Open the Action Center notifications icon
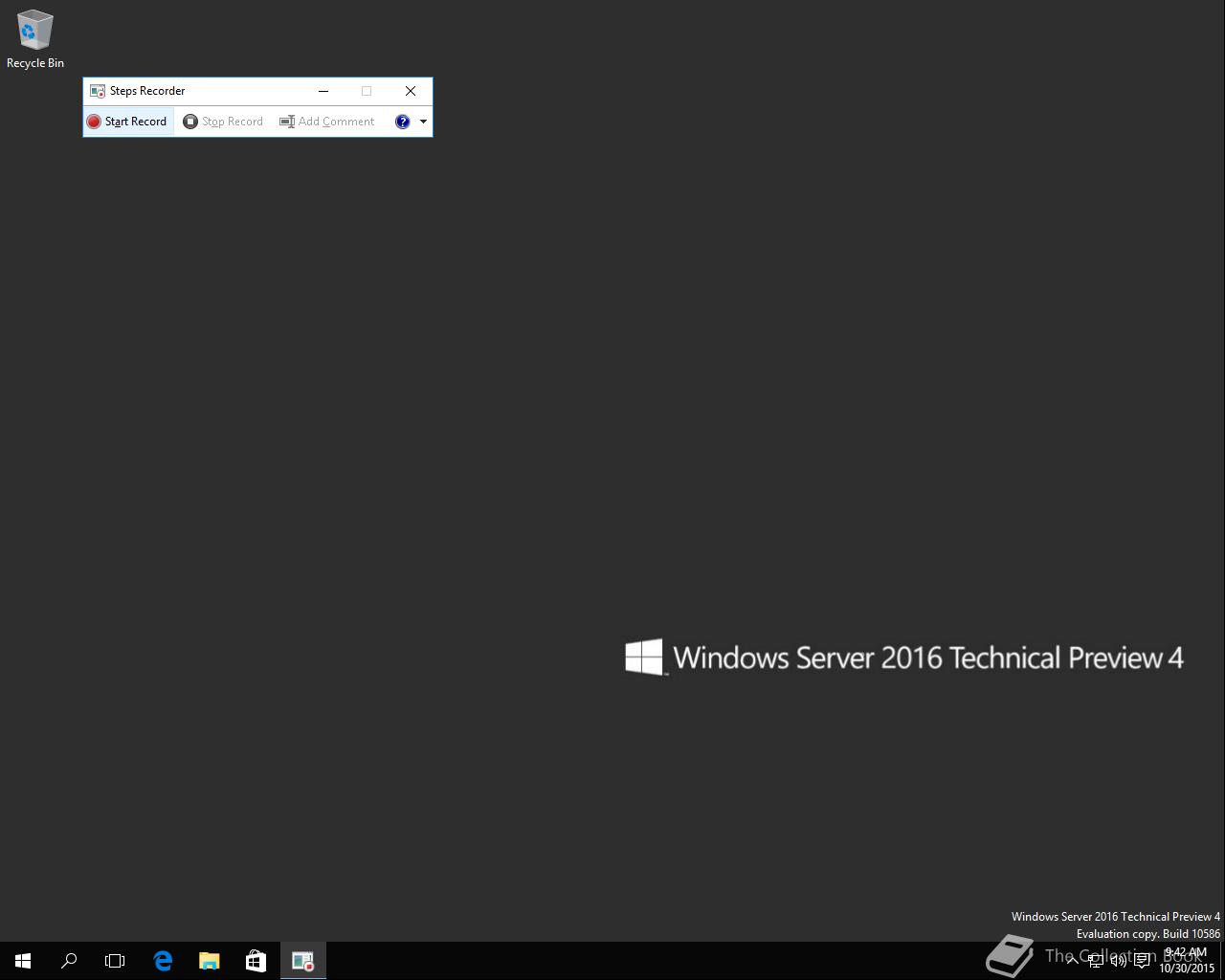Viewport: 1225px width, 980px height. 1143,961
